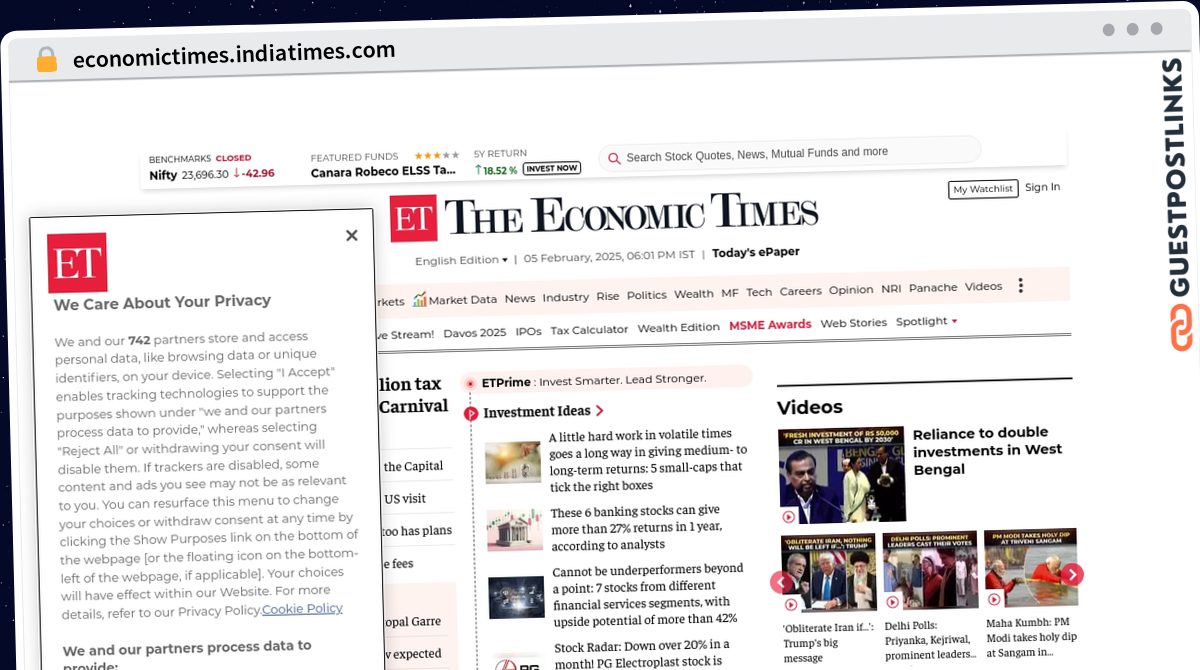1200x670 pixels.
Task: Click the MSME Awards link
Action: [770, 325]
